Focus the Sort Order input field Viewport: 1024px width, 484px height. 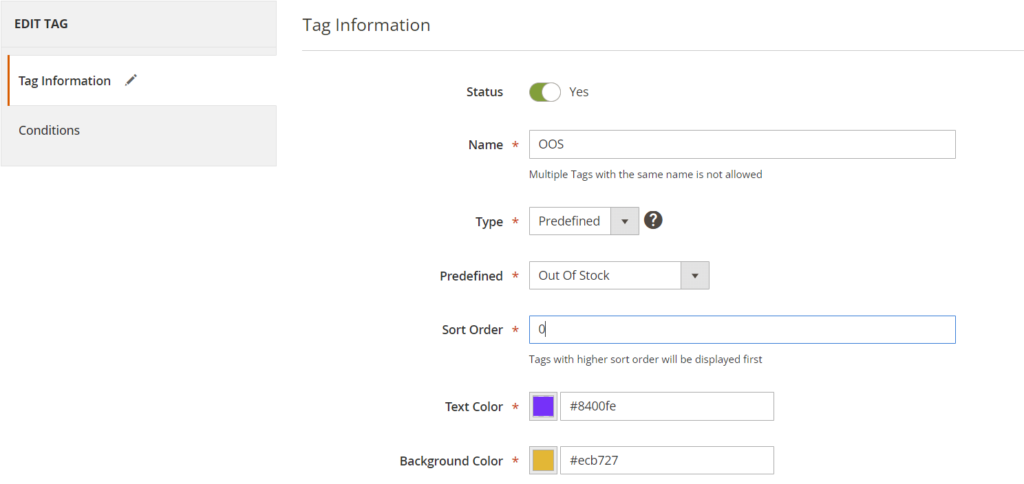(x=741, y=330)
